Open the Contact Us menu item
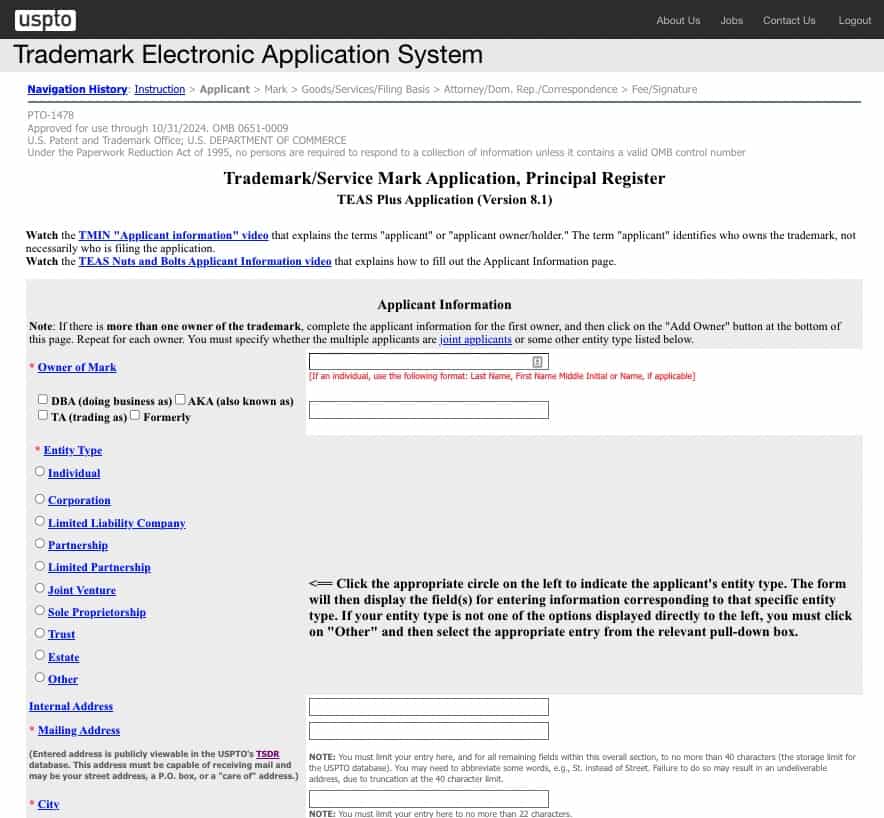 [789, 20]
